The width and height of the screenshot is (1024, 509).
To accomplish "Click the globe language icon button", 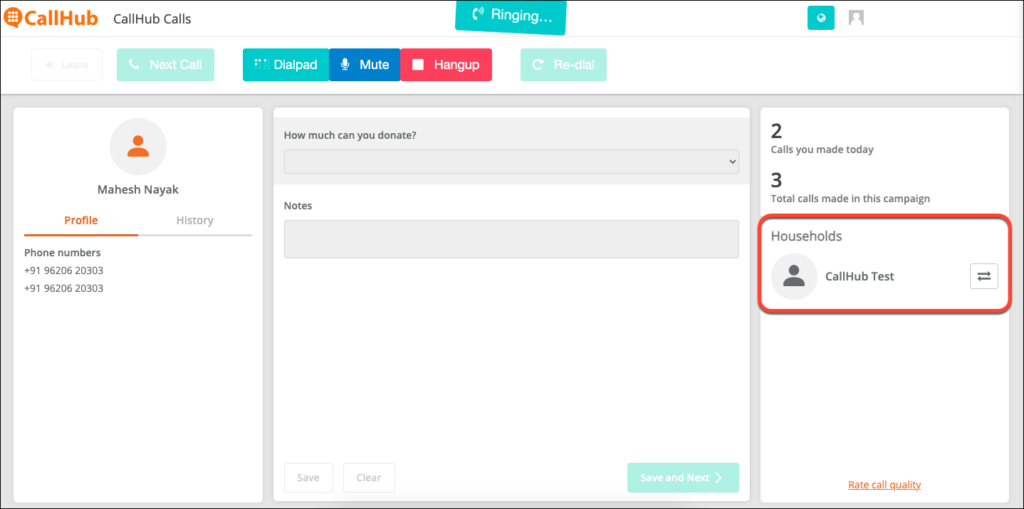I will (x=821, y=18).
